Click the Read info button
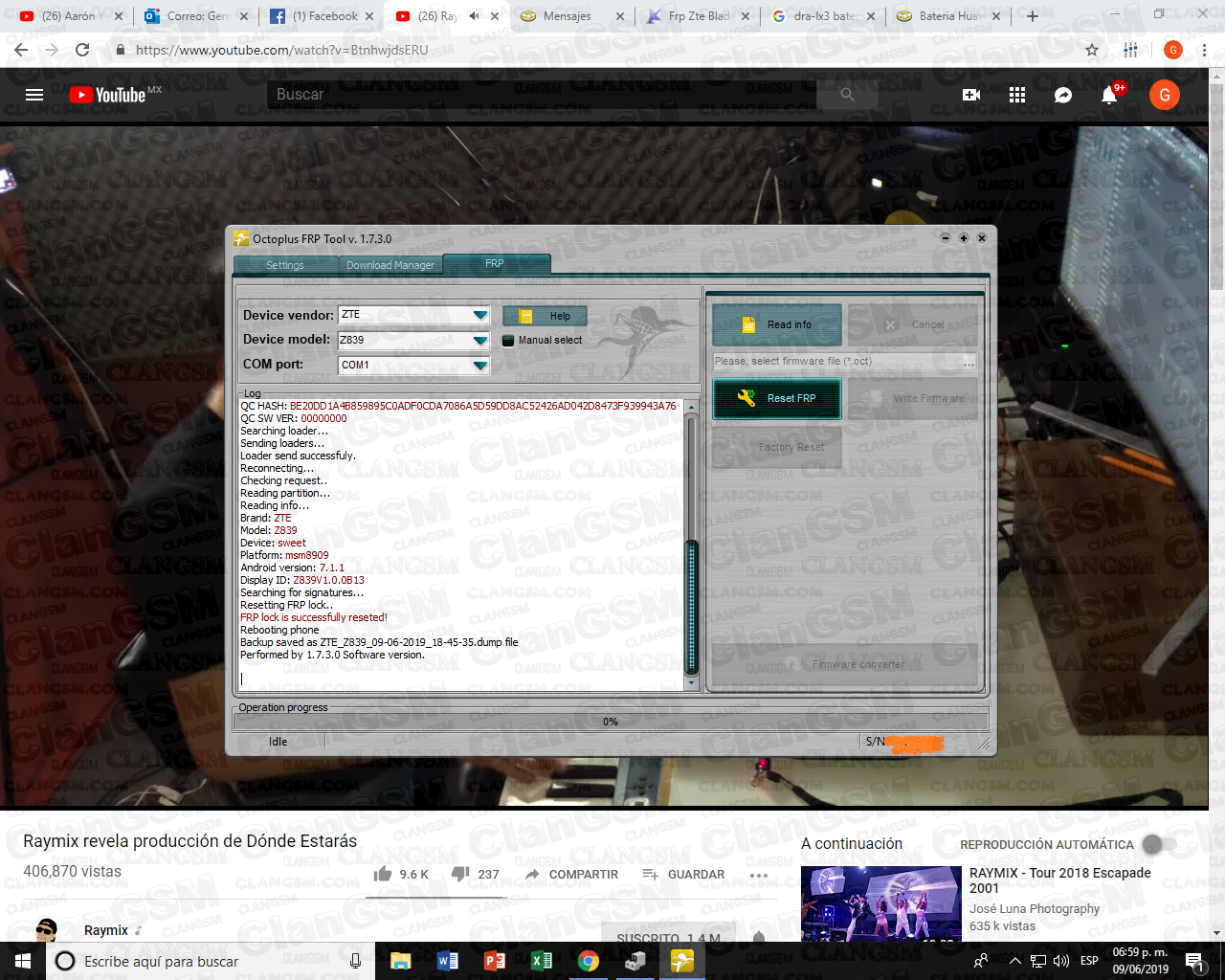 pos(777,324)
